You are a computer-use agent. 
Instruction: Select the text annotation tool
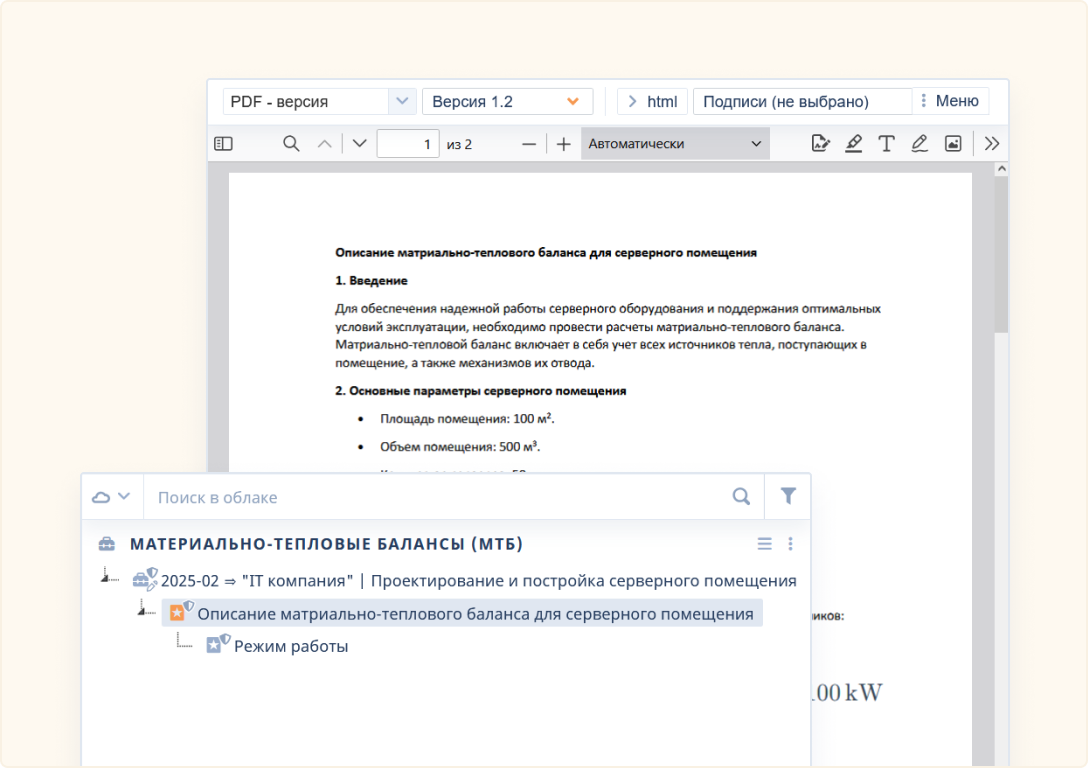pyautogui.click(x=886, y=144)
